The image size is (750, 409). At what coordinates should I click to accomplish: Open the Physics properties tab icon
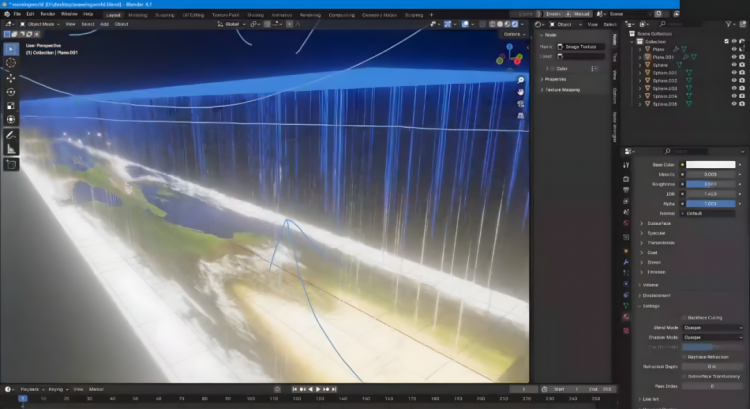[x=626, y=284]
